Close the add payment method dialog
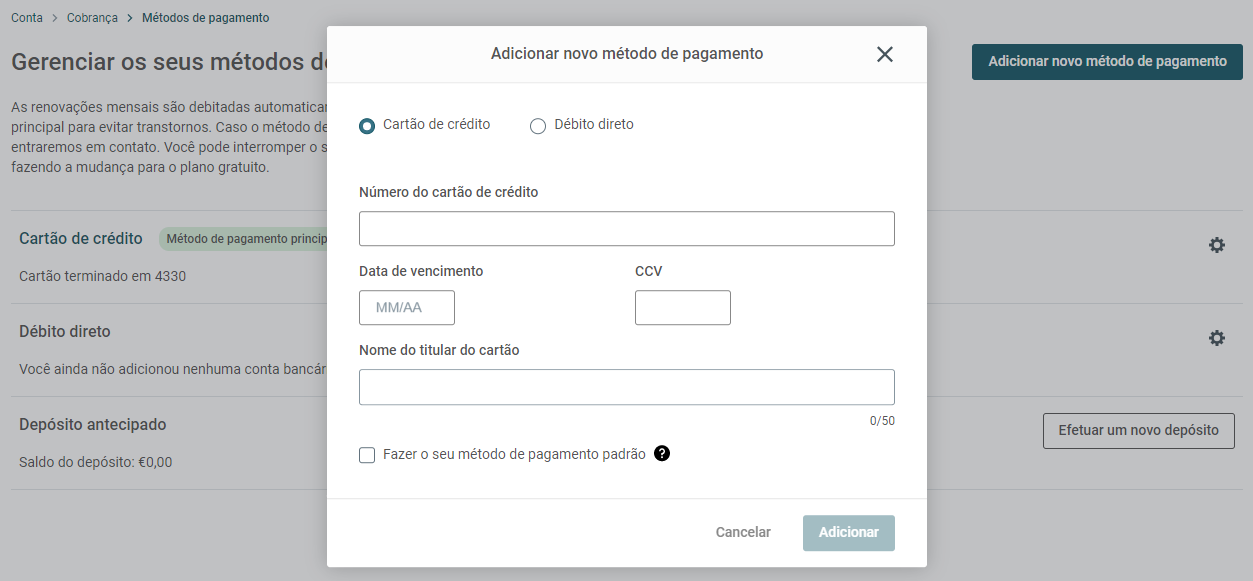 884,54
